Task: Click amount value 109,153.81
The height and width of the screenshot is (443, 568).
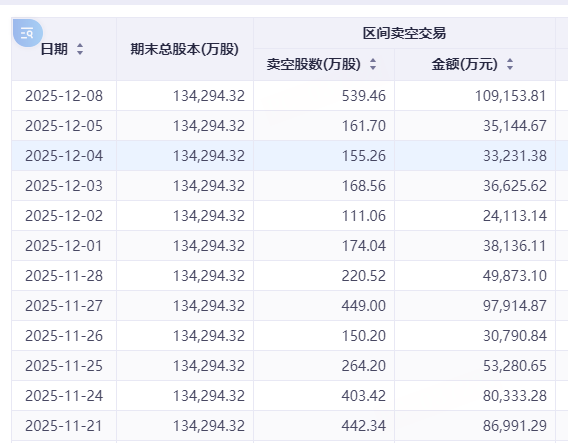Action: tap(510, 96)
